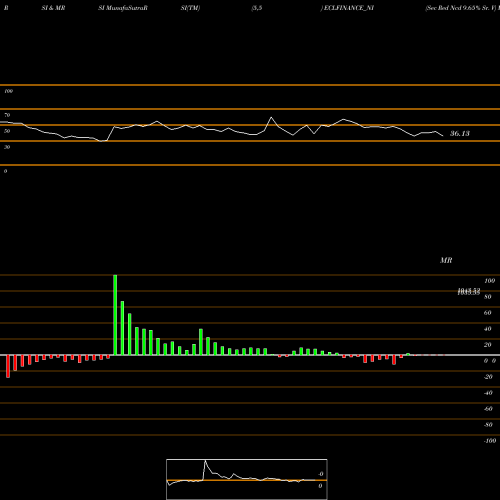Click the "-40" MR axis label
500x500 pixels.
[488, 393]
